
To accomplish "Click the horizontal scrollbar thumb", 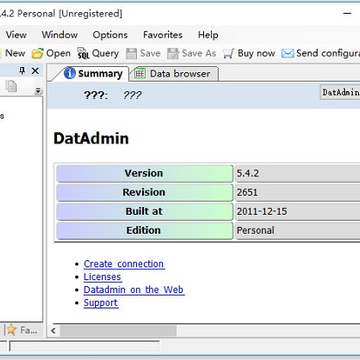I will tap(118, 331).
